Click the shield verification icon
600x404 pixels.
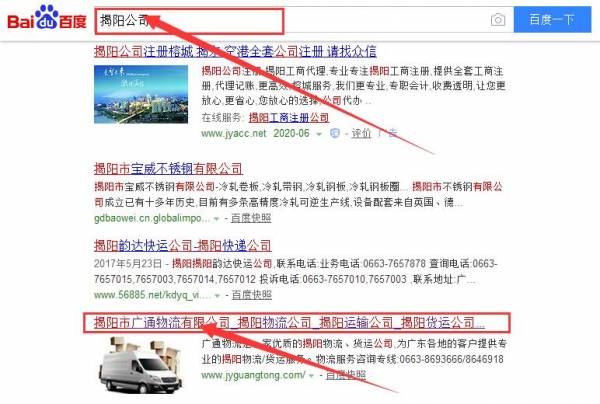(x=335, y=134)
